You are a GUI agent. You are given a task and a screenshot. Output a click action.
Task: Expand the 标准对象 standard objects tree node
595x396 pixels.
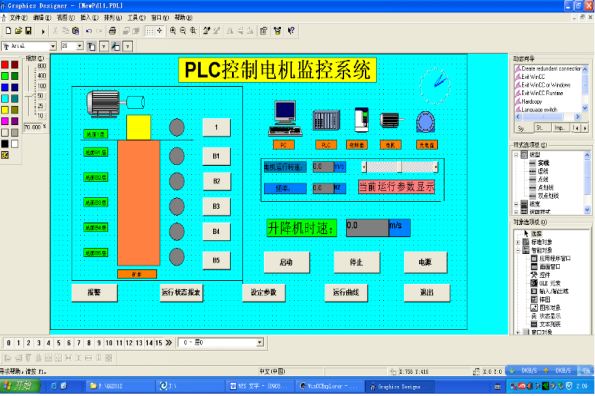click(x=518, y=242)
